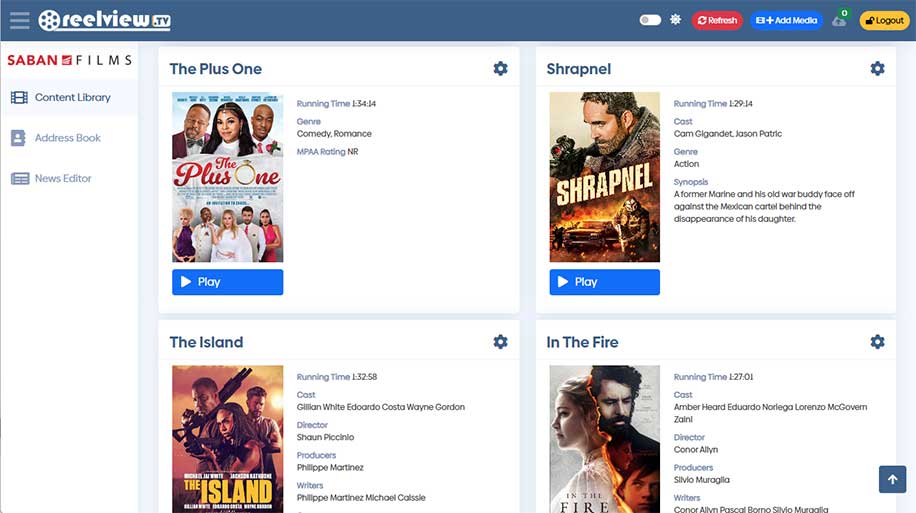This screenshot has height=513, width=916.
Task: Click the Logout button
Action: [x=884, y=20]
